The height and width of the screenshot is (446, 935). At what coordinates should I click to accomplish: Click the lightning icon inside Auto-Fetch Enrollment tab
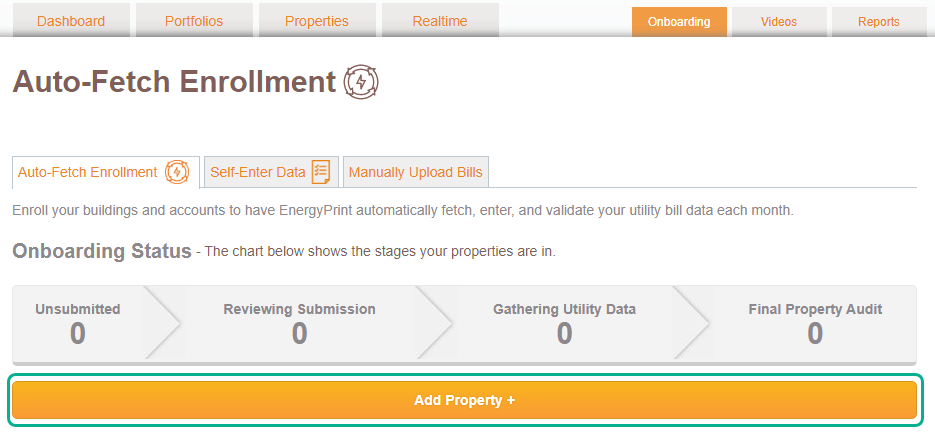[177, 172]
